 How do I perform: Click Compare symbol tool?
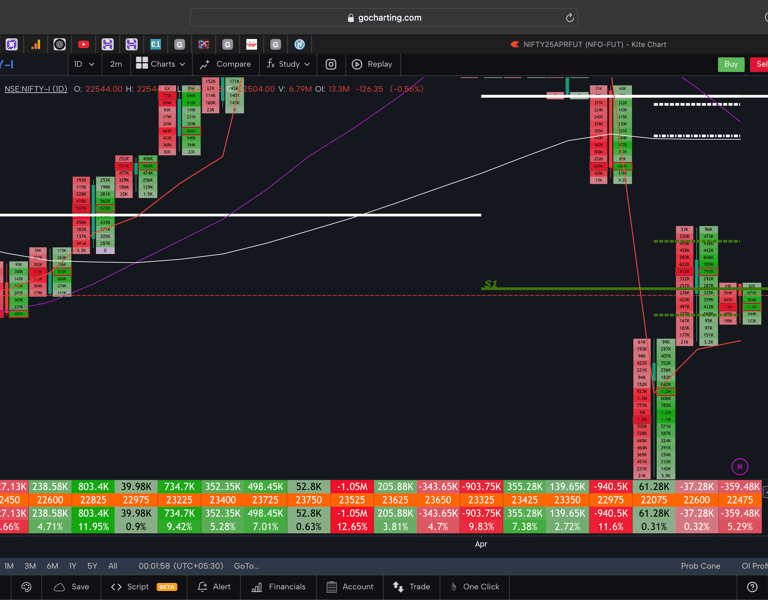tap(225, 64)
